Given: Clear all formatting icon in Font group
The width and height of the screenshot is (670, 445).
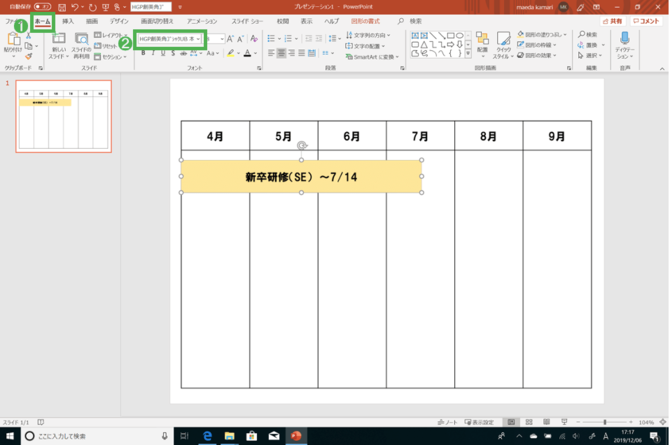Looking at the screenshot, I should pos(254,39).
